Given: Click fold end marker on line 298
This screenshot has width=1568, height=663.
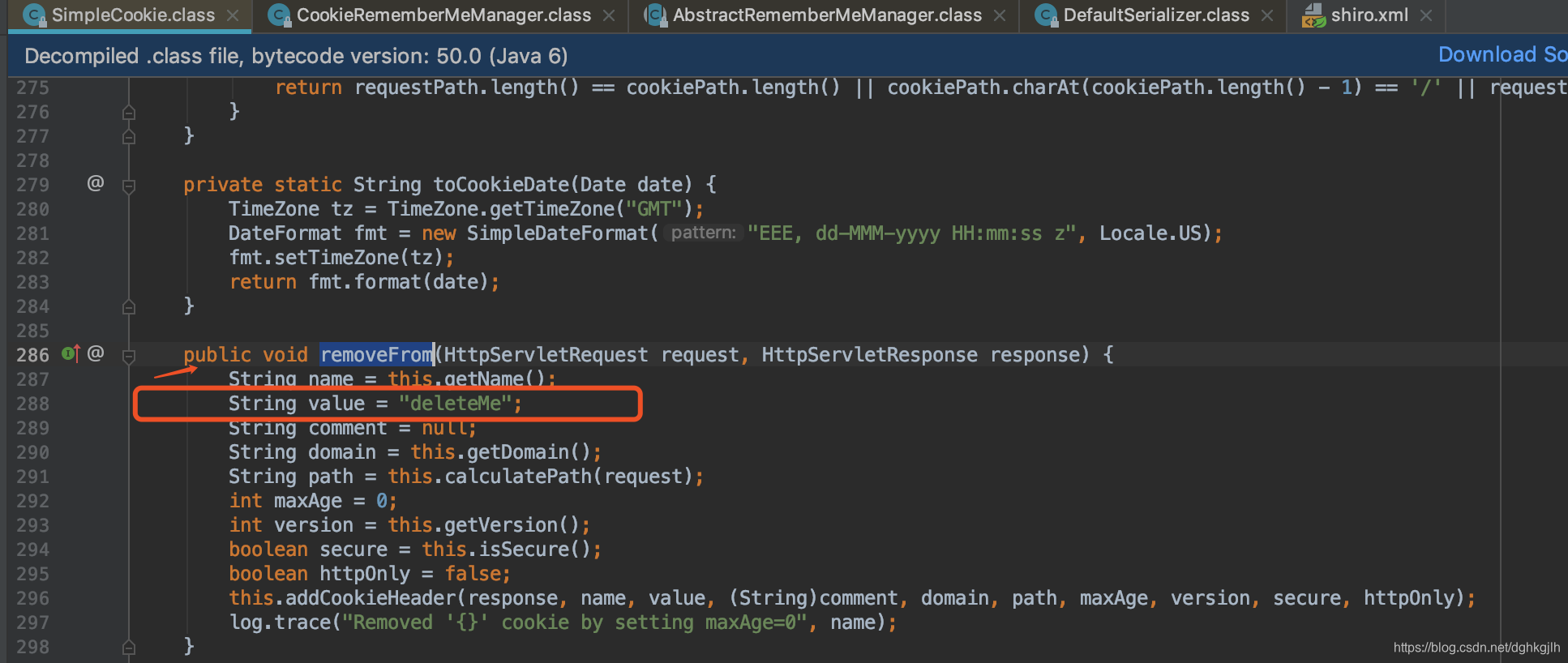Looking at the screenshot, I should coord(129,648).
